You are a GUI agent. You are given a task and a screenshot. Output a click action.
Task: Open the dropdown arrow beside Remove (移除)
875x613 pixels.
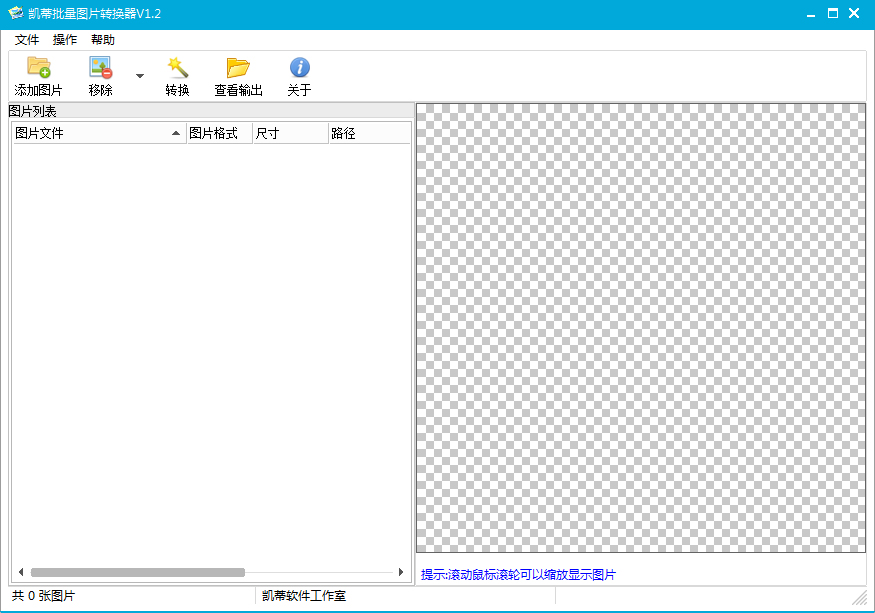point(140,75)
